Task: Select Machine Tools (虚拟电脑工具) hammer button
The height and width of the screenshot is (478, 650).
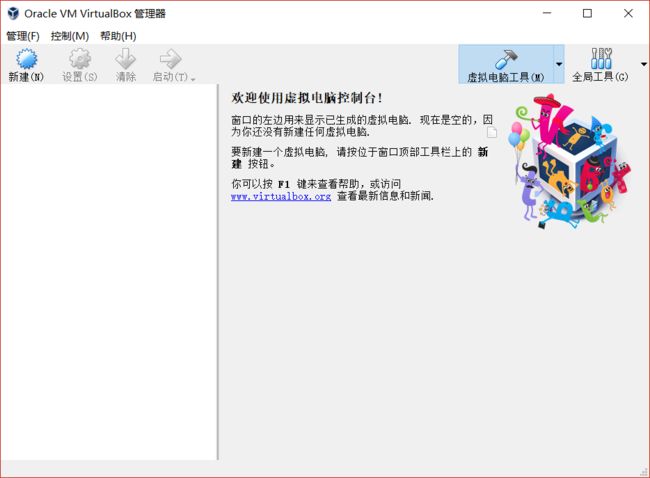Action: coord(506,65)
